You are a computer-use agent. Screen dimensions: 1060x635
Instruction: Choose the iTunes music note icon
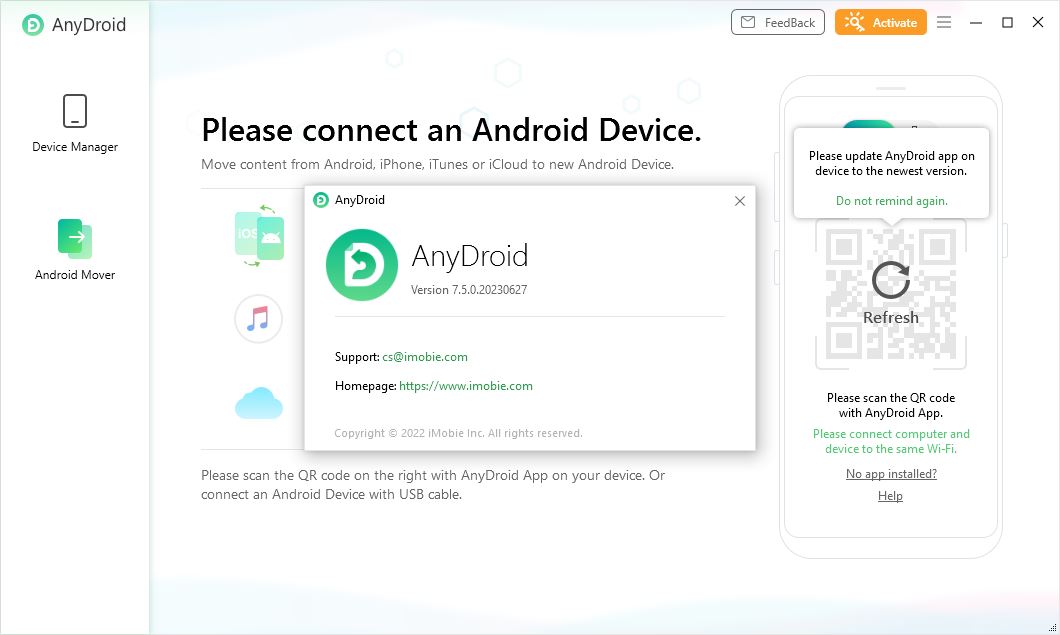point(258,319)
